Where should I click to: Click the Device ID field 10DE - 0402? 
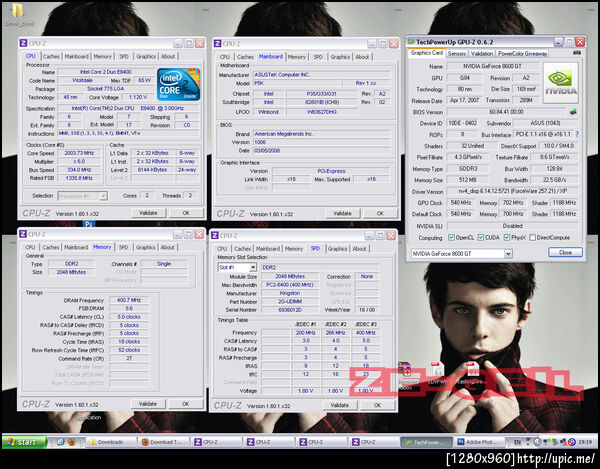(462, 123)
